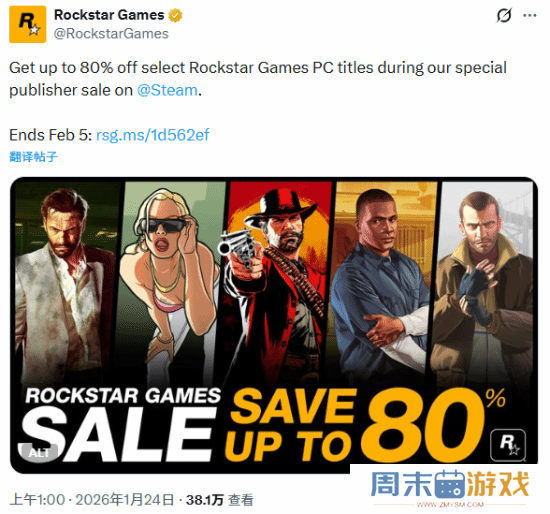Click the Grok slash-circle icon

tap(504, 15)
